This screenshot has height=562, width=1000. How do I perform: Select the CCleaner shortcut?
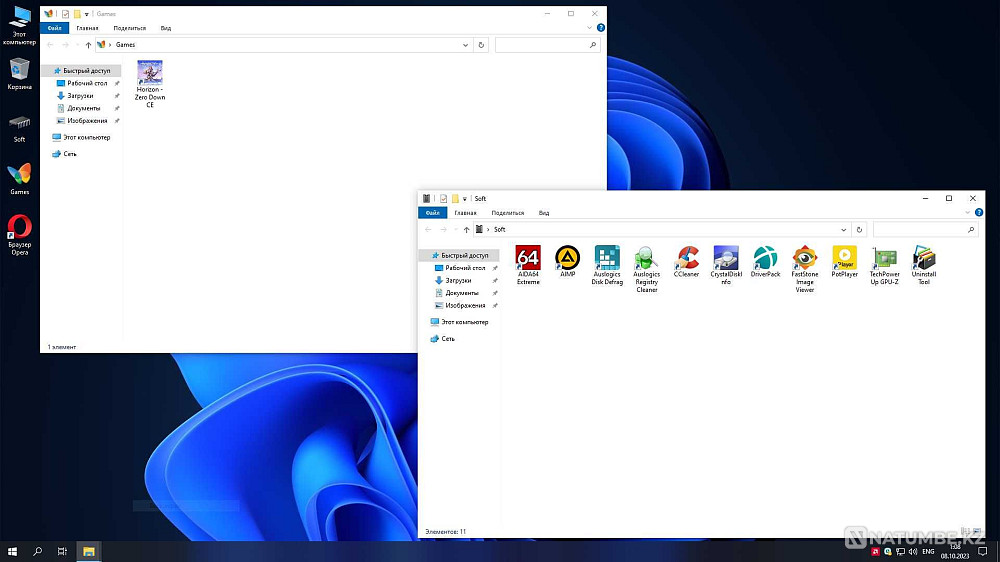tap(686, 262)
